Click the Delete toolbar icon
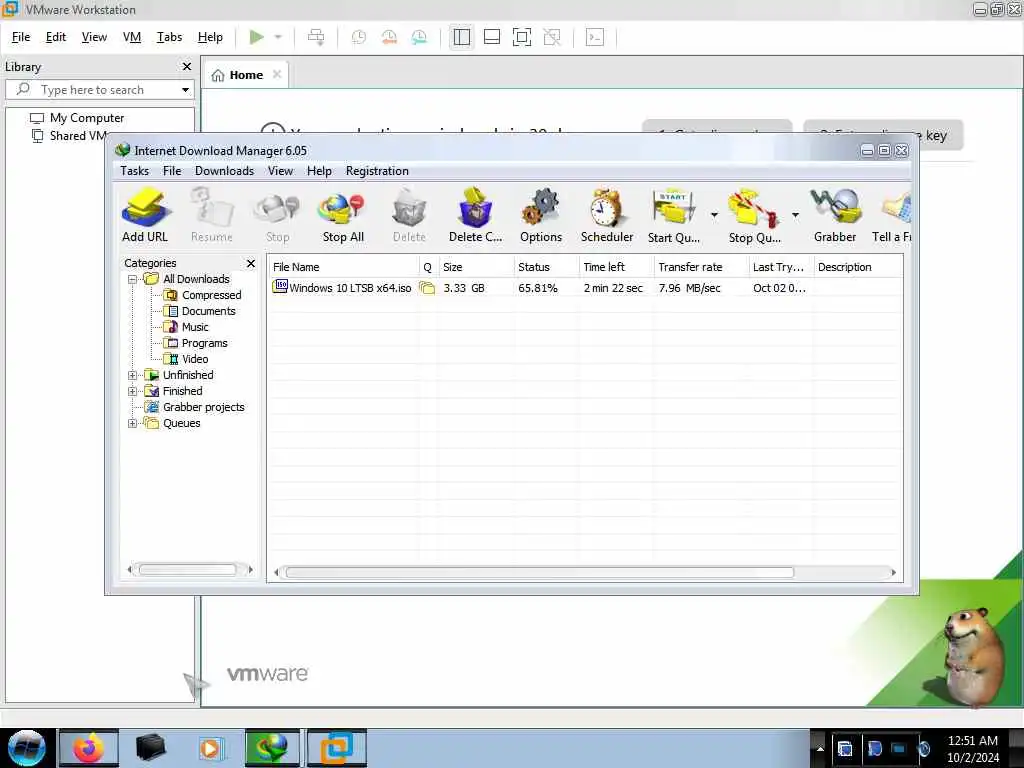Viewport: 1024px width, 768px height. click(x=409, y=216)
